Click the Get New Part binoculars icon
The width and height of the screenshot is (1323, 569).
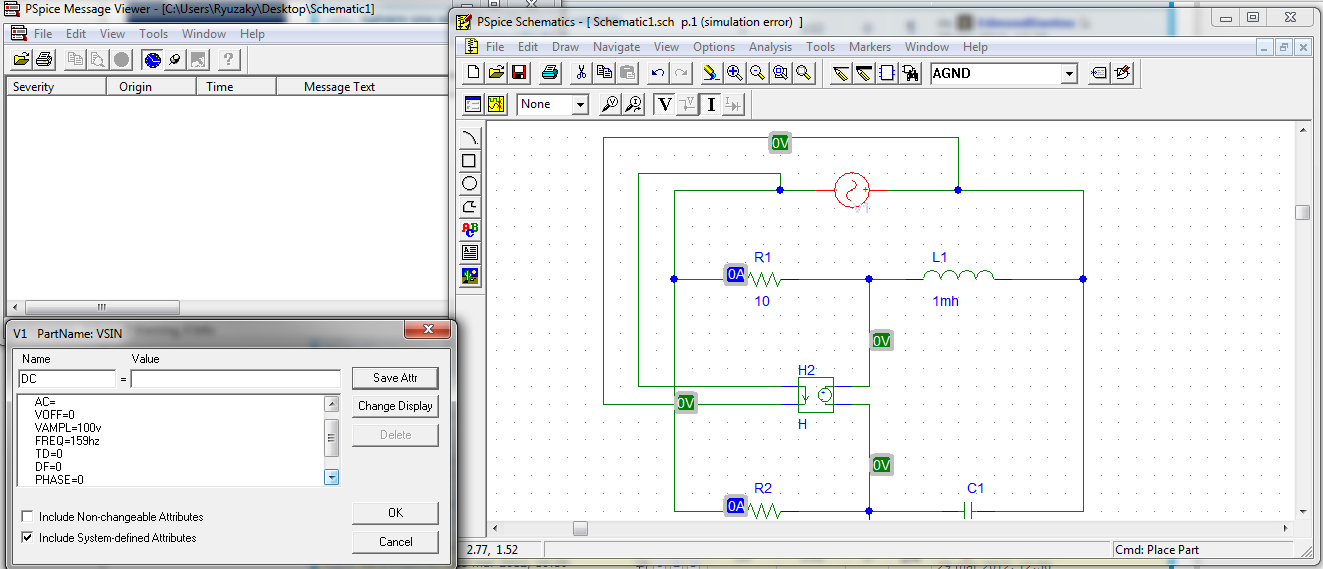[x=910, y=73]
